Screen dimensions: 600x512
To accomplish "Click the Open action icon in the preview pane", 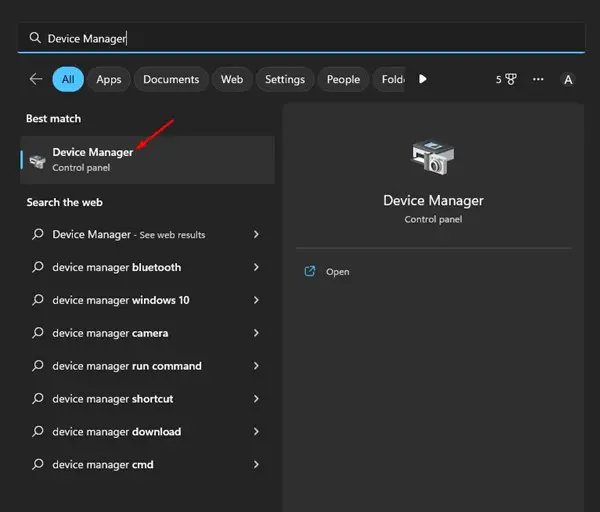I will tap(310, 271).
